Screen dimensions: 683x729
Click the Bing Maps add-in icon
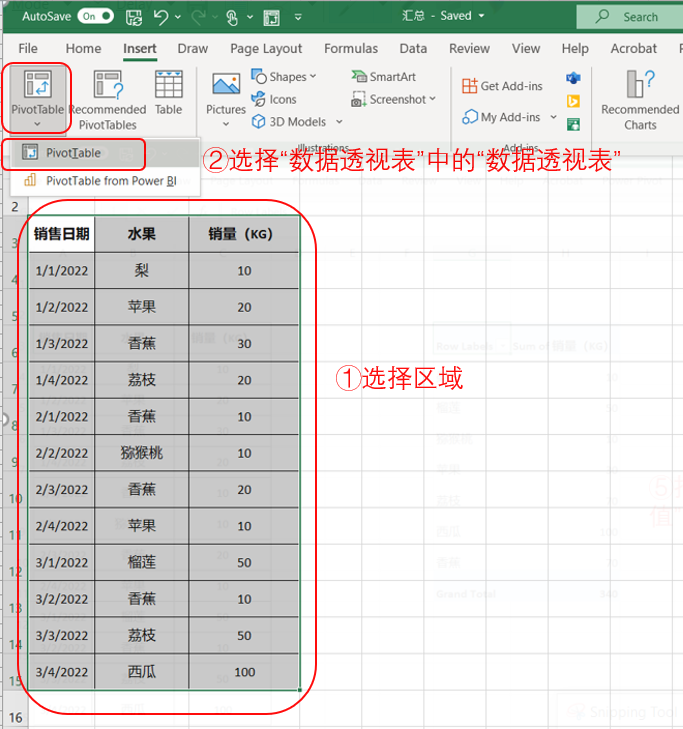(573, 101)
